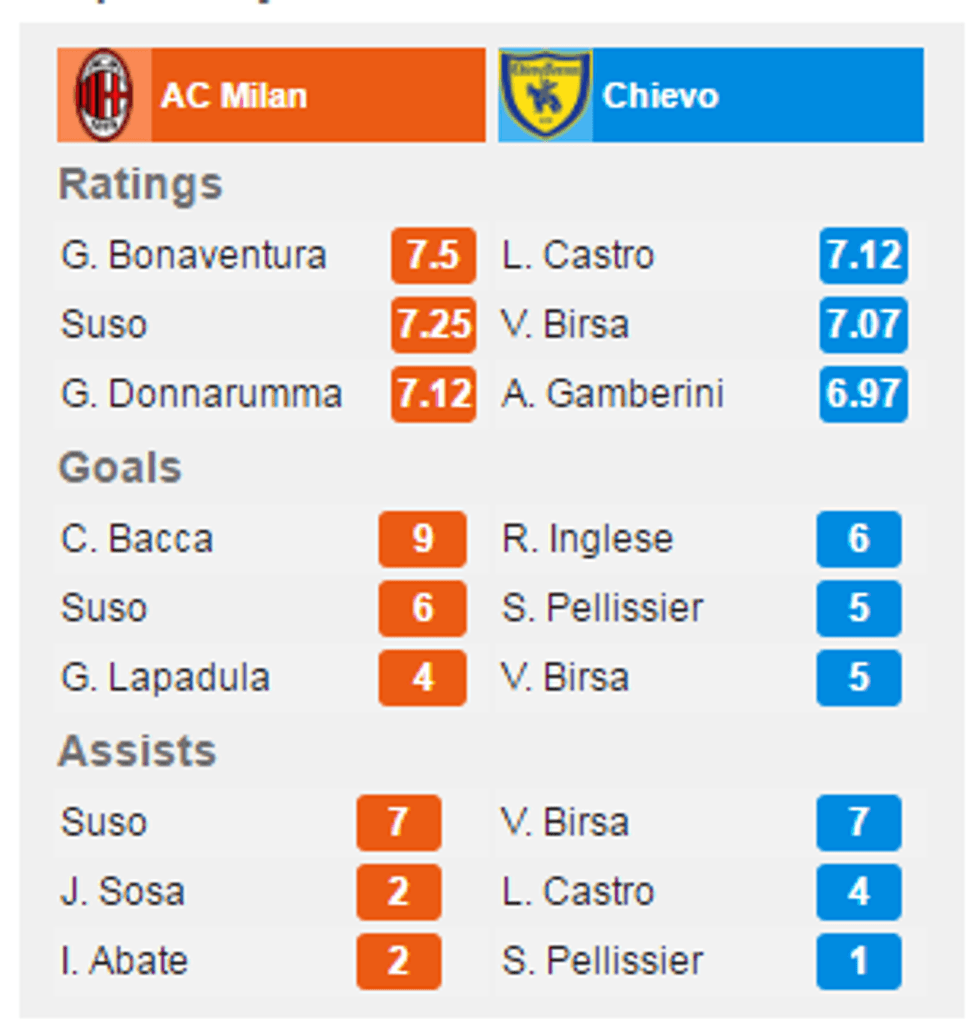Click Bonaventura's 7.5 rating badge

[x=433, y=256]
